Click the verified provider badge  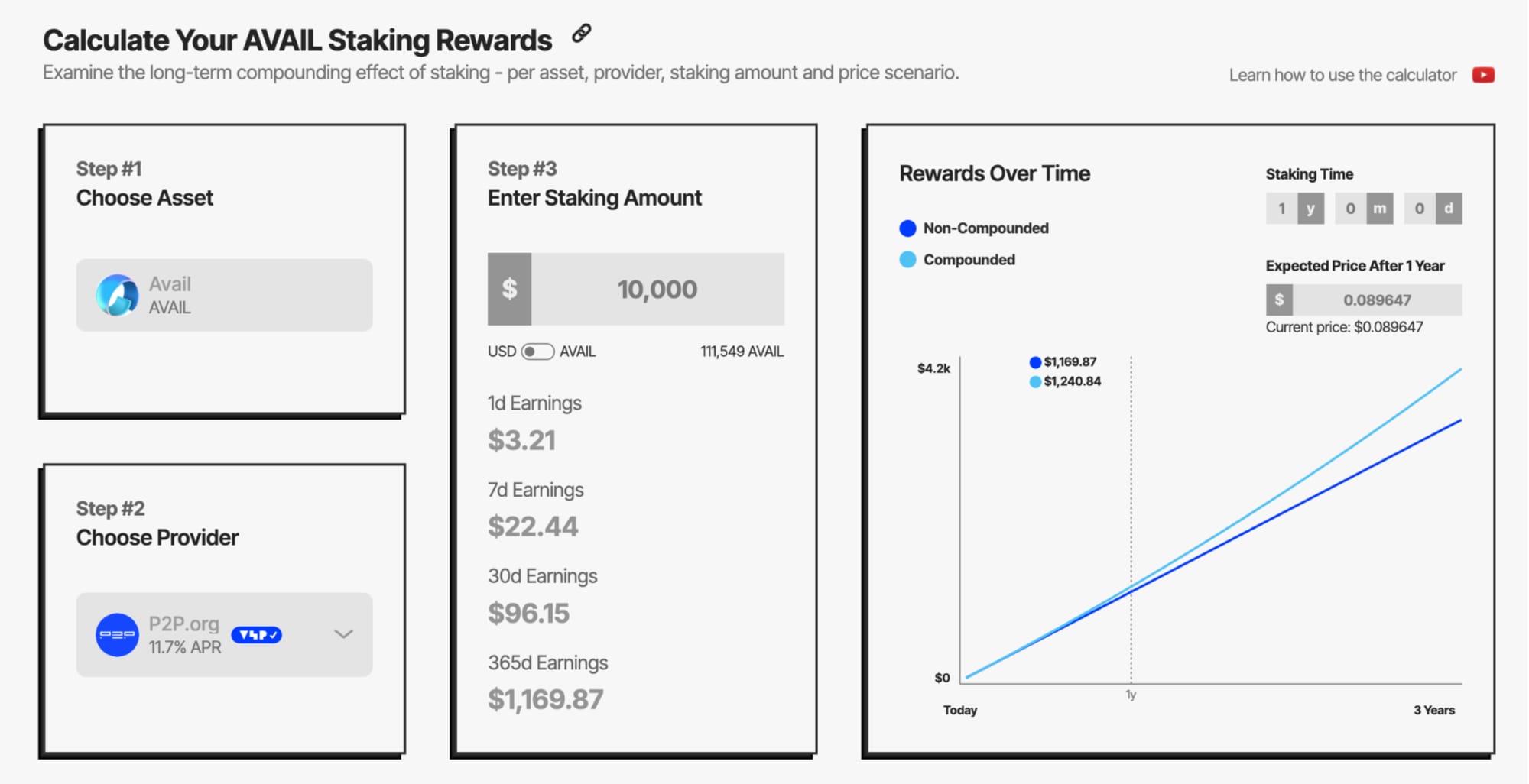257,635
